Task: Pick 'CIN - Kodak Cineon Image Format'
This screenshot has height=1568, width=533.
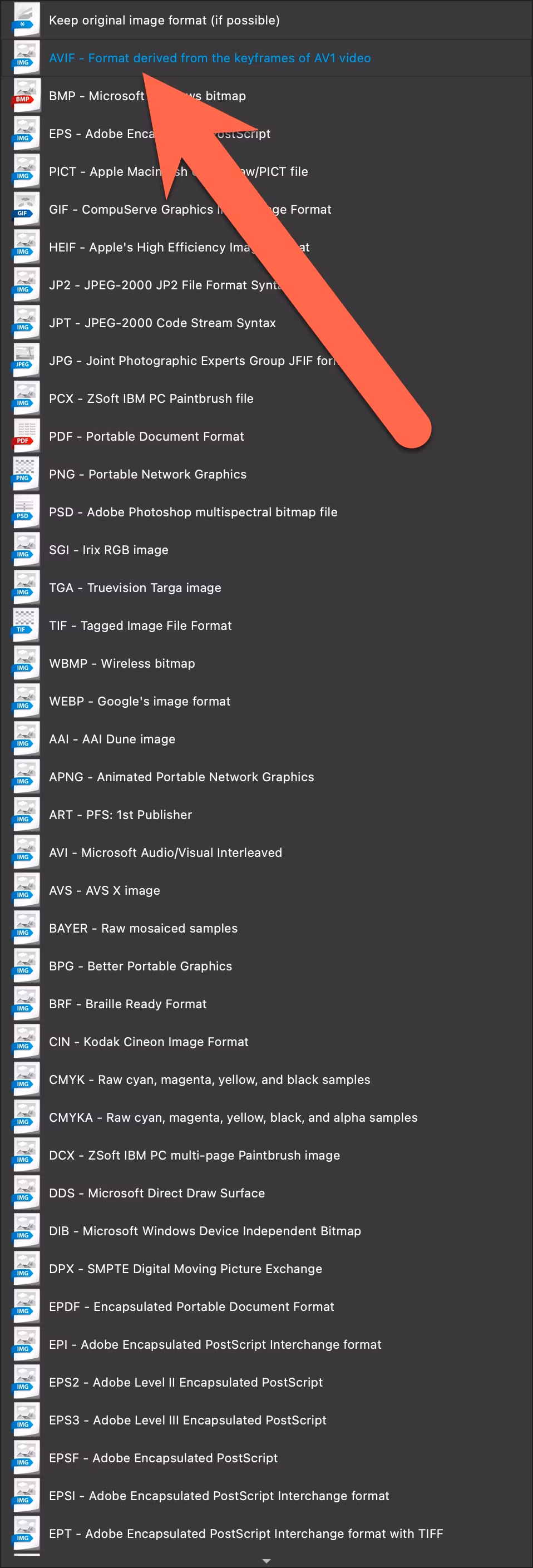Action: click(x=266, y=1041)
